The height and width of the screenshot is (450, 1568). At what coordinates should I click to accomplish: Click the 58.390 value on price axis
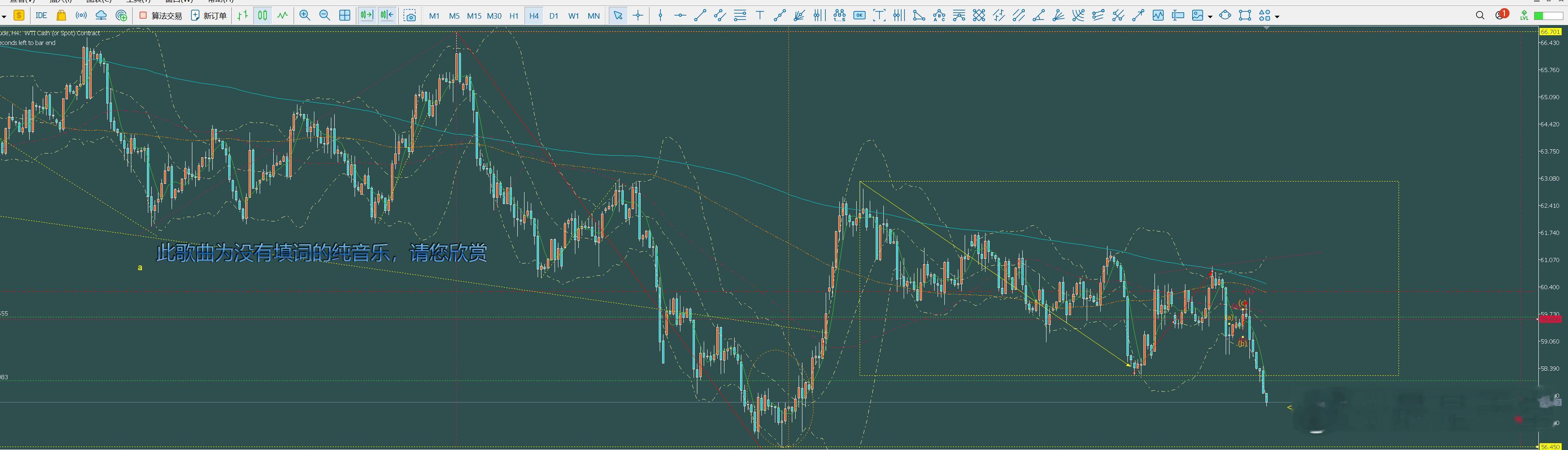coord(1550,368)
